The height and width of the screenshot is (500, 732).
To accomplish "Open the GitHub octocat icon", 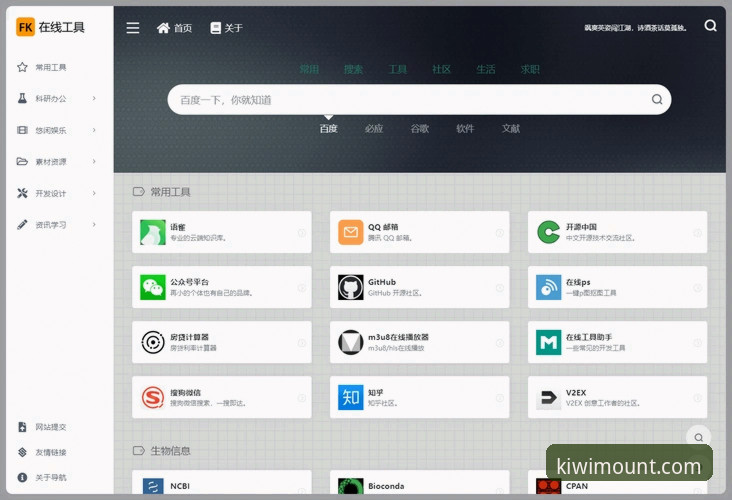I will 351,287.
